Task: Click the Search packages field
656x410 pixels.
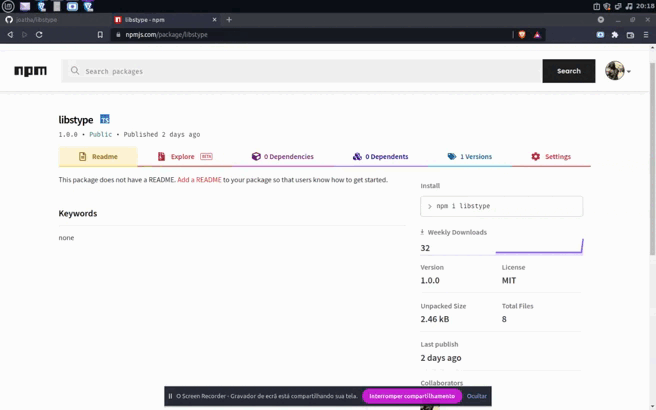Action: pyautogui.click(x=302, y=71)
